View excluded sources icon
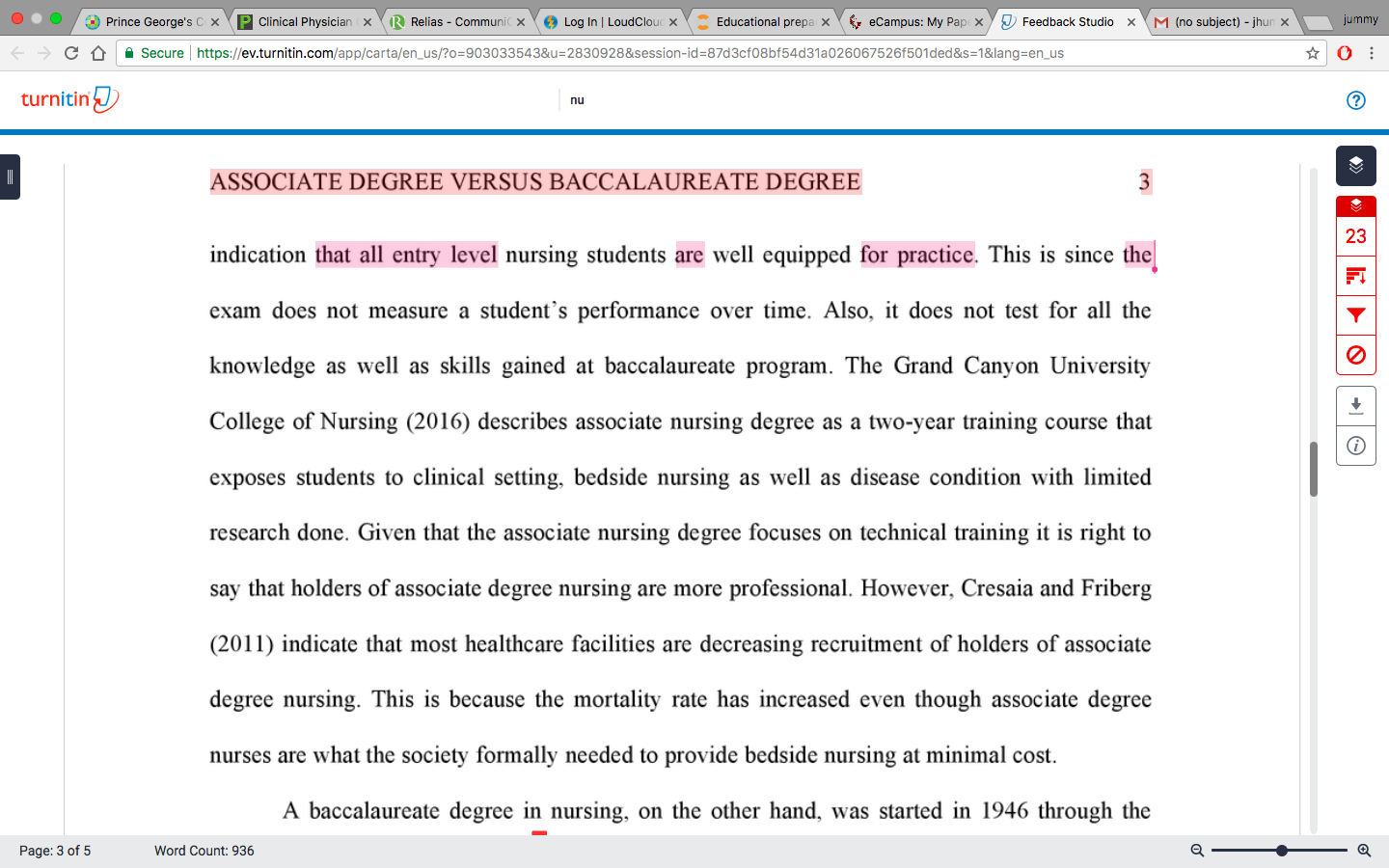 (x=1355, y=355)
